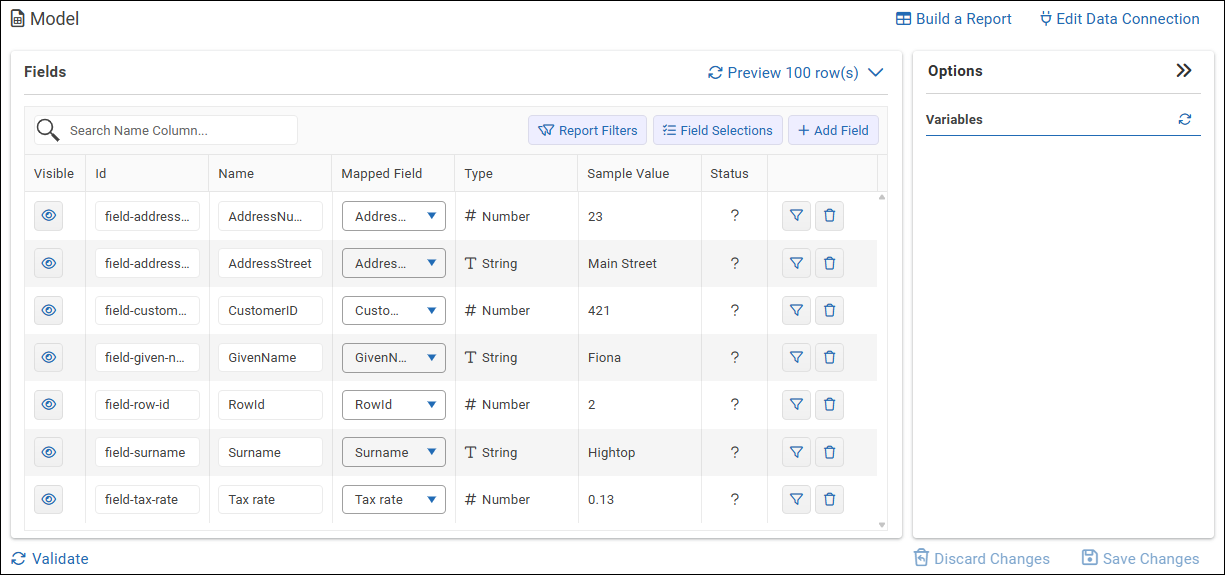
Task: Click the trash icon in the GivenName row
Action: [829, 357]
